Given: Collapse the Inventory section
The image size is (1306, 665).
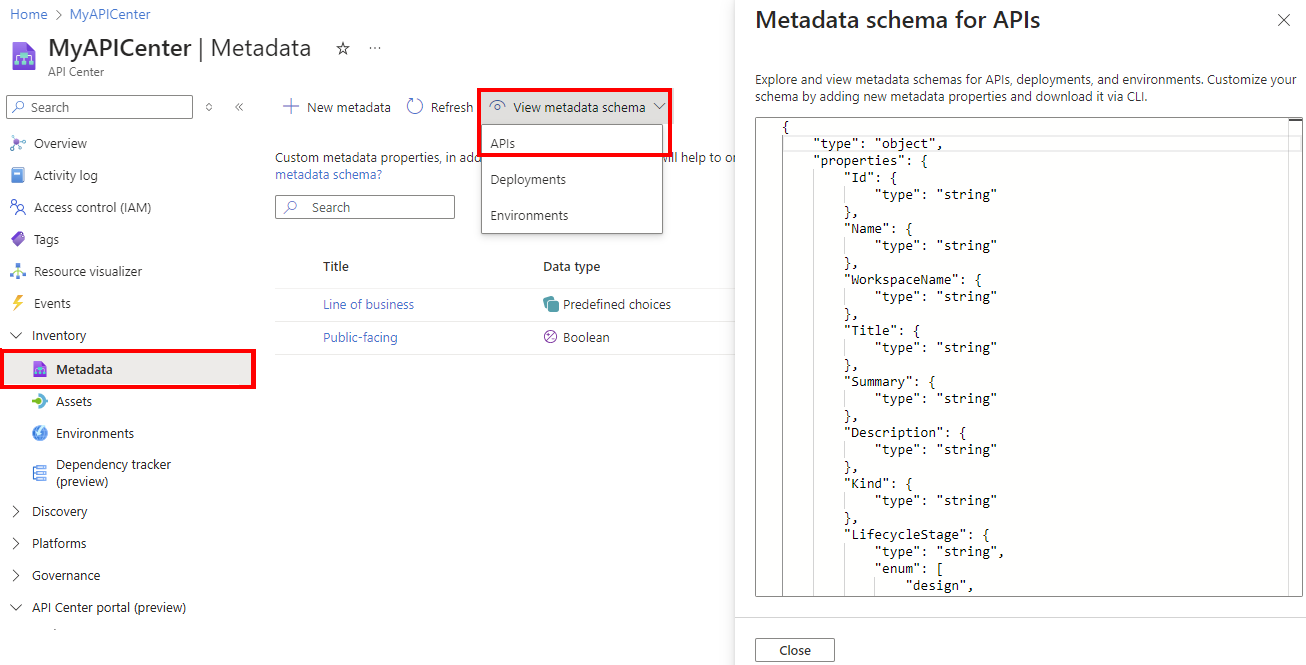Looking at the screenshot, I should pos(15,336).
